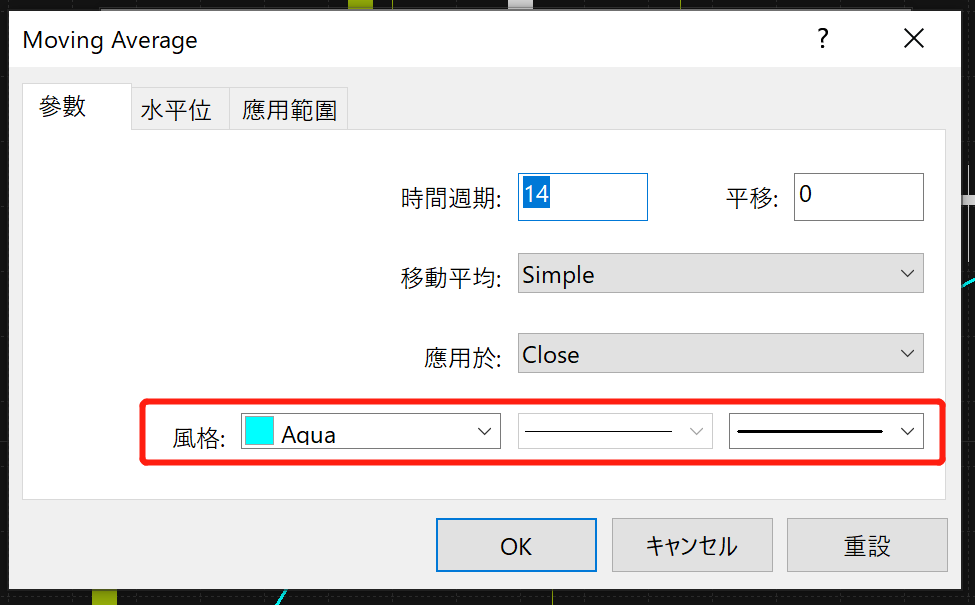This screenshot has width=975, height=605.
Task: Click the chevron arrow of Close combo box
Action: (907, 354)
